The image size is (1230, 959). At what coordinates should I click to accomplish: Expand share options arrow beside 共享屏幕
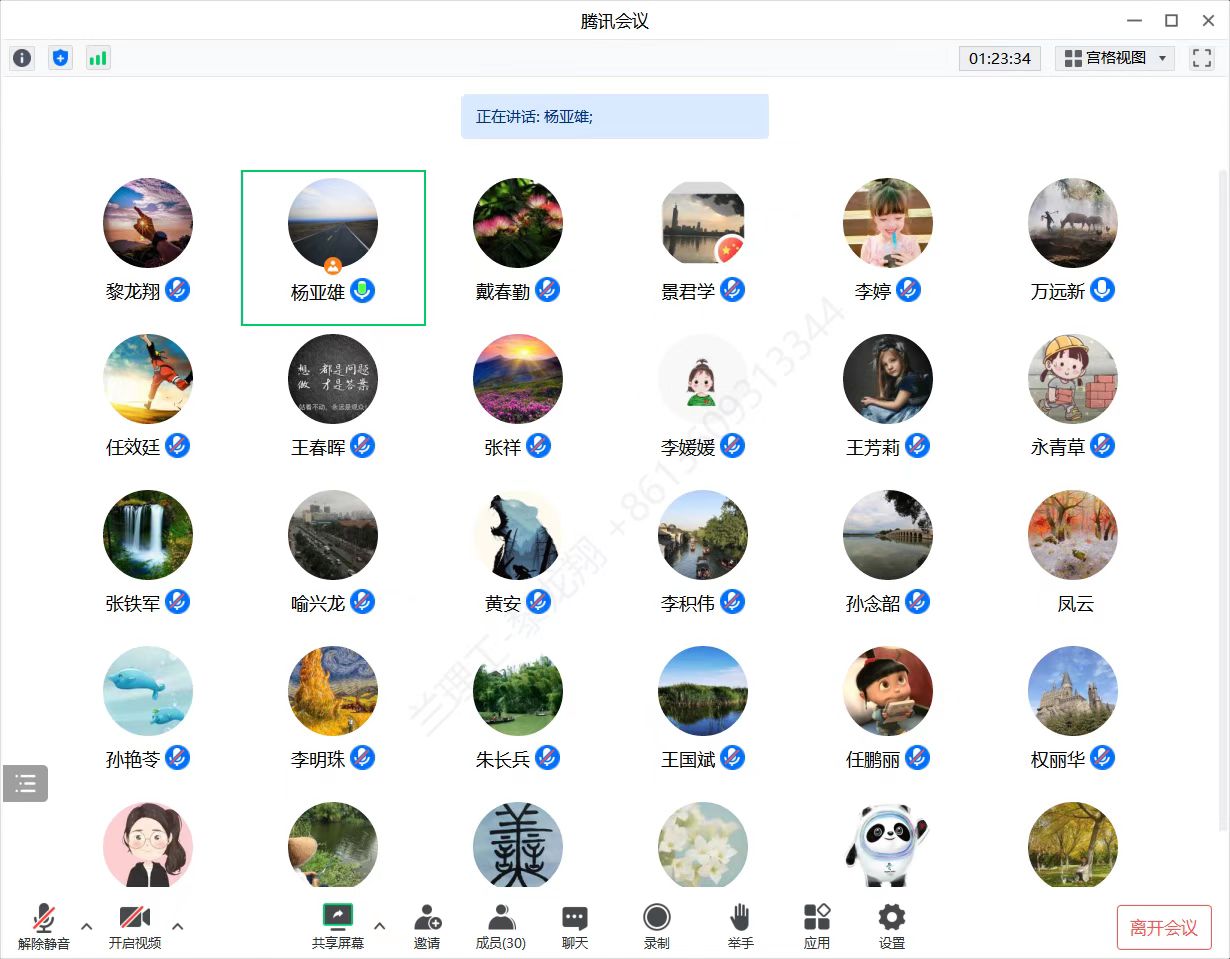[x=380, y=926]
